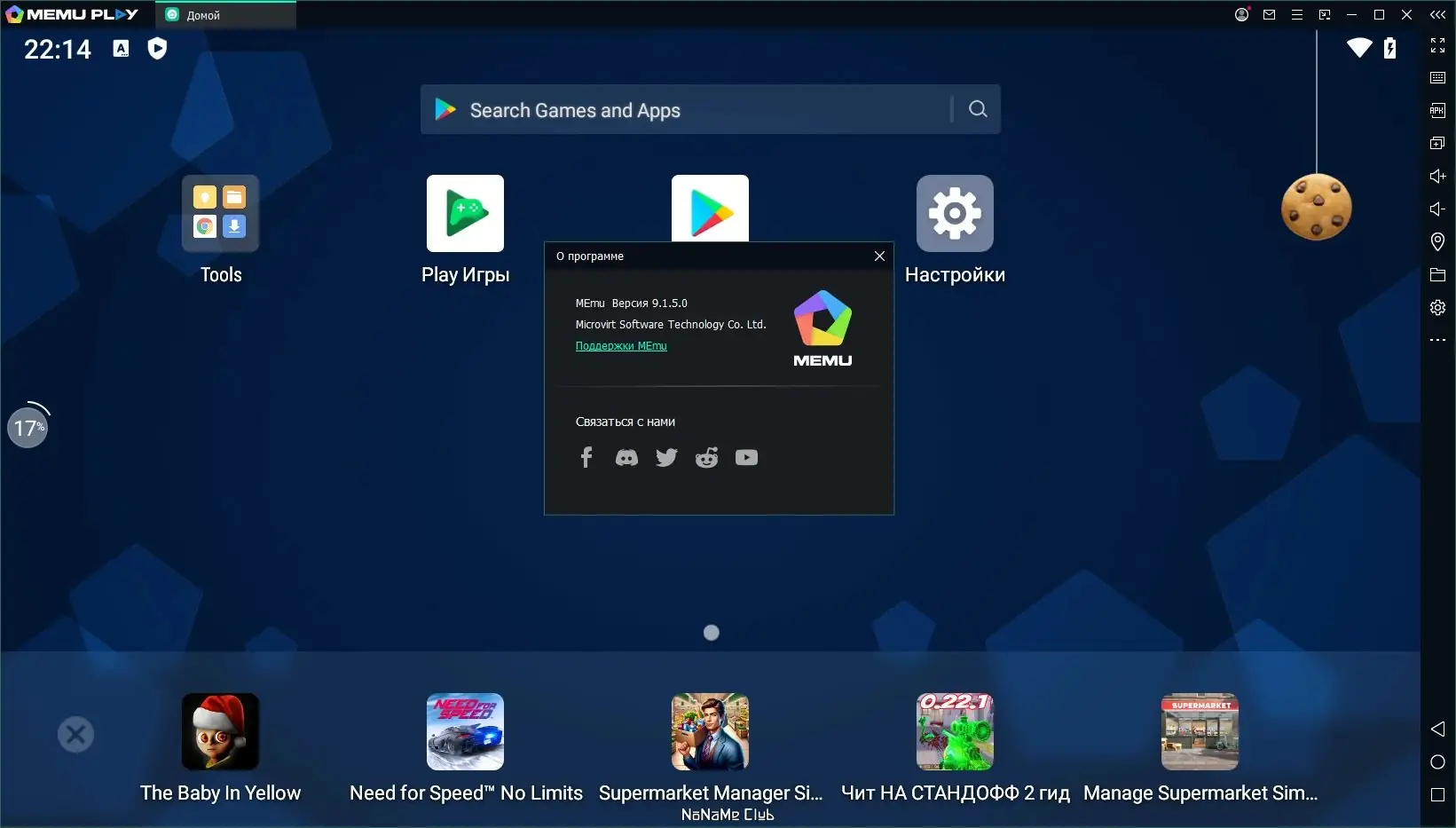The height and width of the screenshot is (828, 1456).
Task: Click the MEMU PLAY logo
Action: click(x=73, y=14)
